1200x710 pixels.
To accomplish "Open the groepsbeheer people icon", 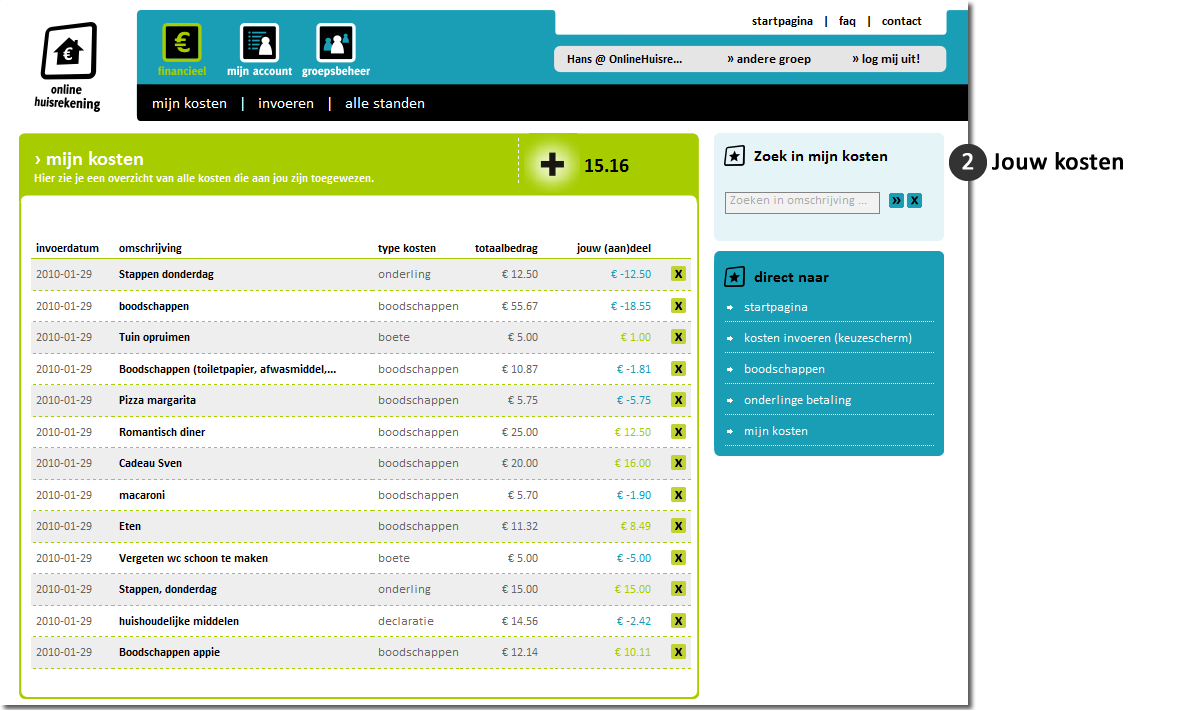I will (336, 43).
